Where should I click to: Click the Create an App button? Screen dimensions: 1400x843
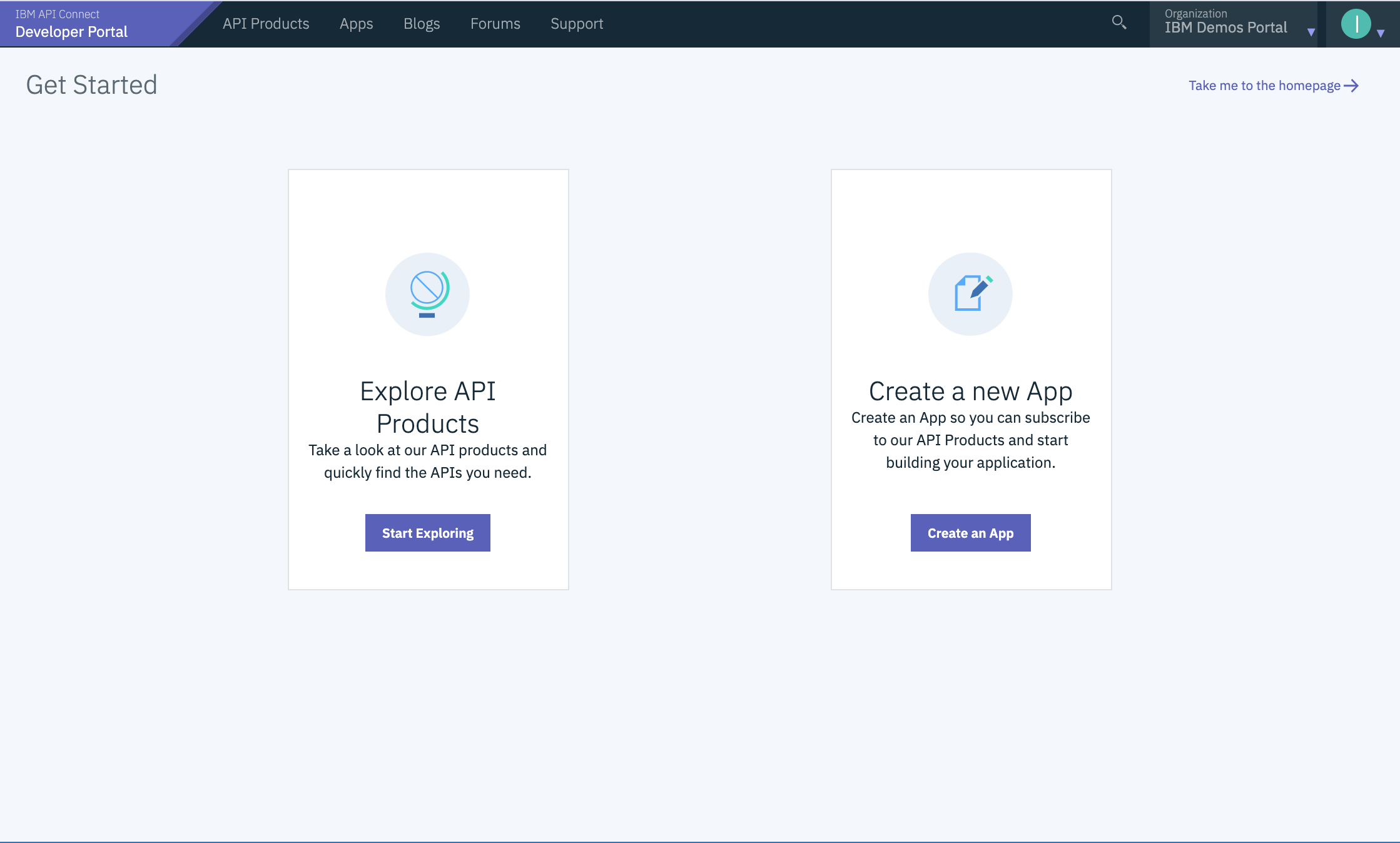(x=970, y=532)
